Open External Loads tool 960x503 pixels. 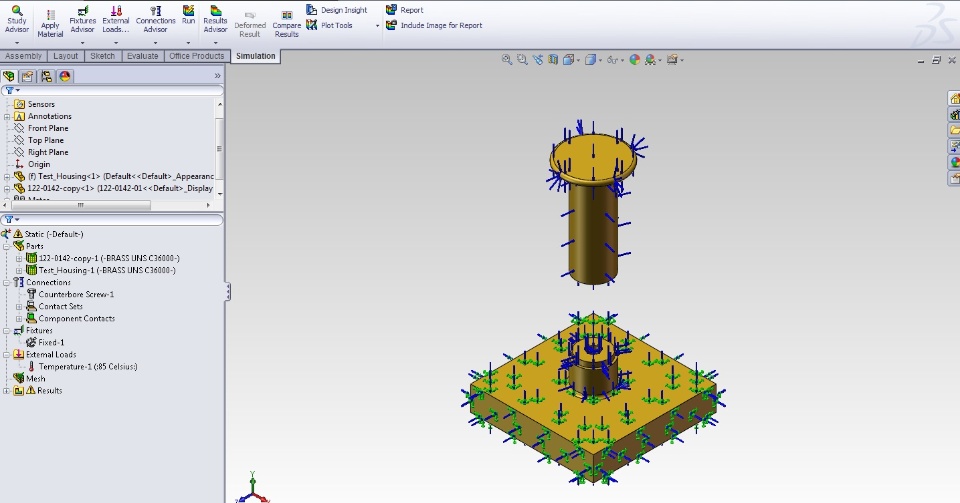(116, 20)
